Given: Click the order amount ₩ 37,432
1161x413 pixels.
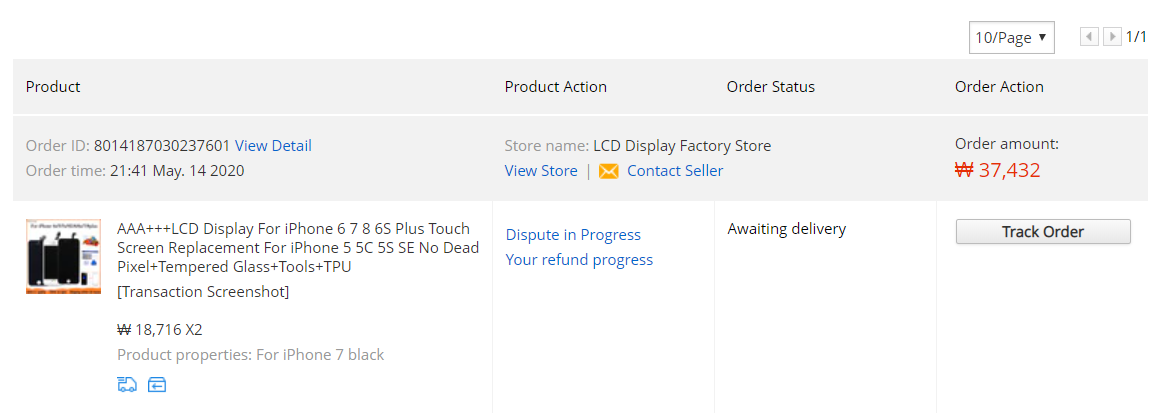Looking at the screenshot, I should tap(998, 171).
